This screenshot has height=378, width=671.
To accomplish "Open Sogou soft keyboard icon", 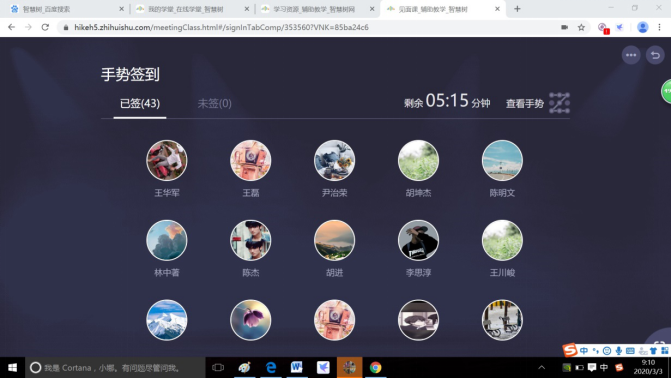I will pyautogui.click(x=630, y=351).
